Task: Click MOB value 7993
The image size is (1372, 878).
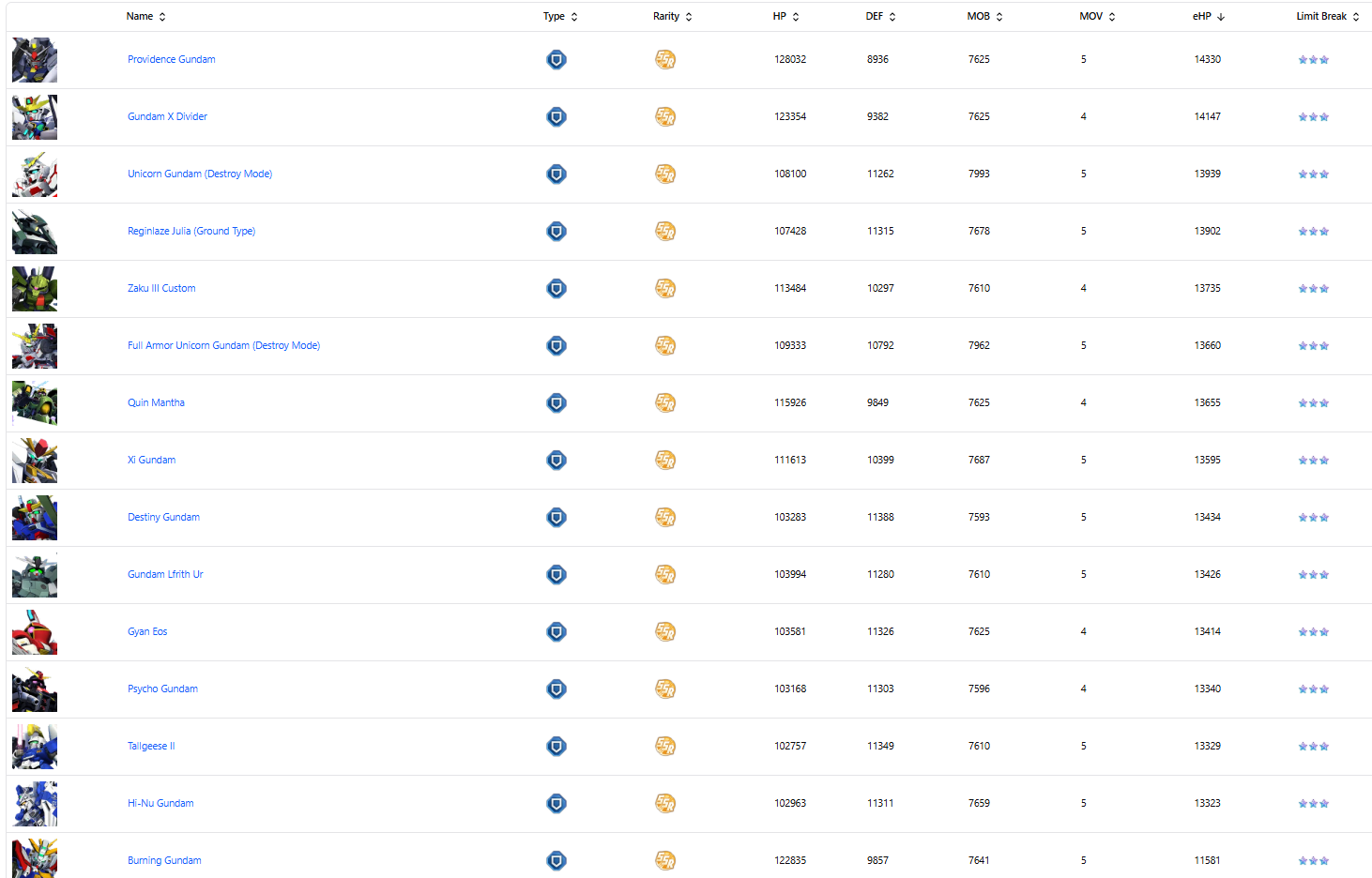Action: pyautogui.click(x=979, y=174)
